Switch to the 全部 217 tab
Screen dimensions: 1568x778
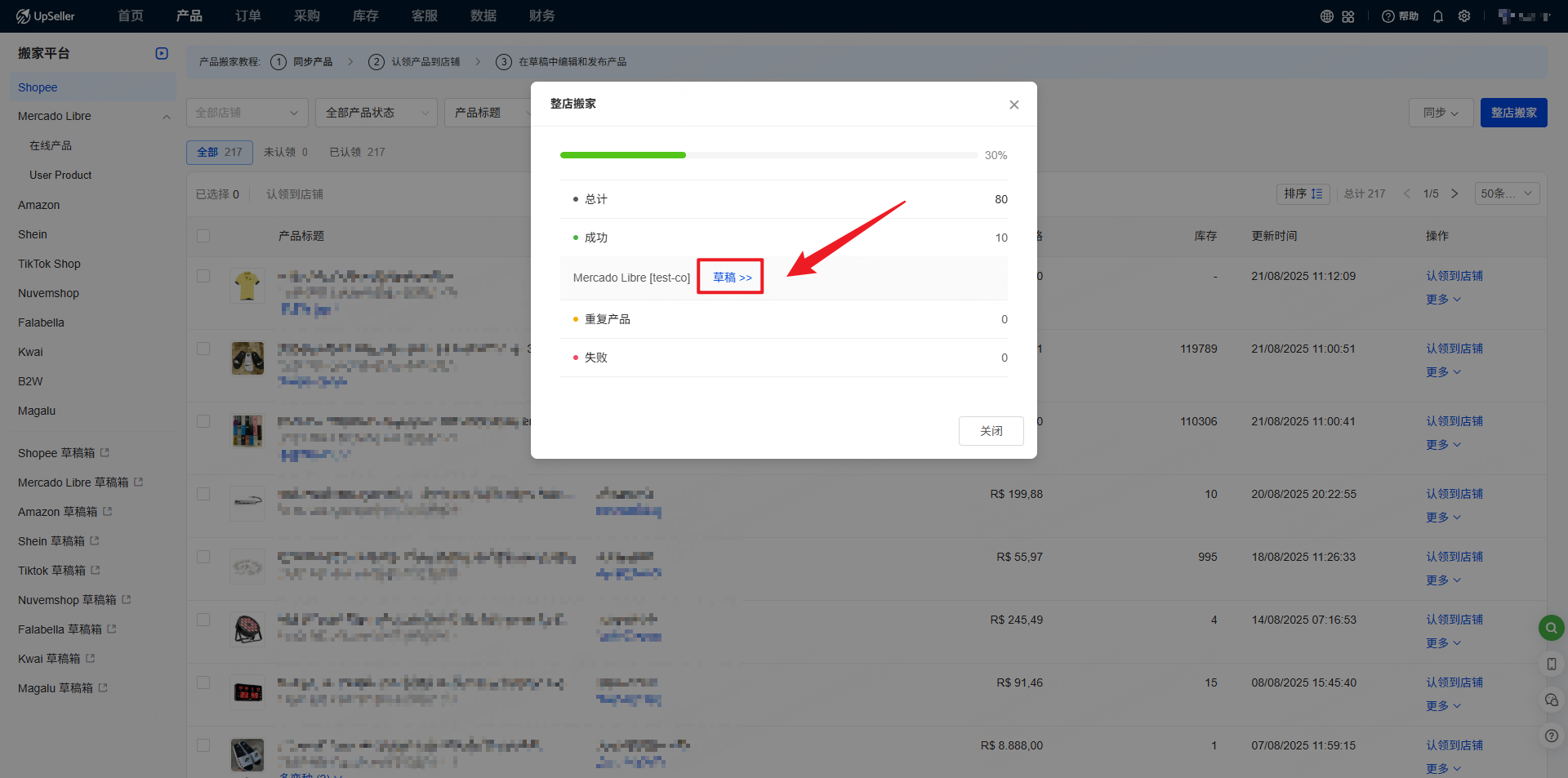click(x=220, y=152)
